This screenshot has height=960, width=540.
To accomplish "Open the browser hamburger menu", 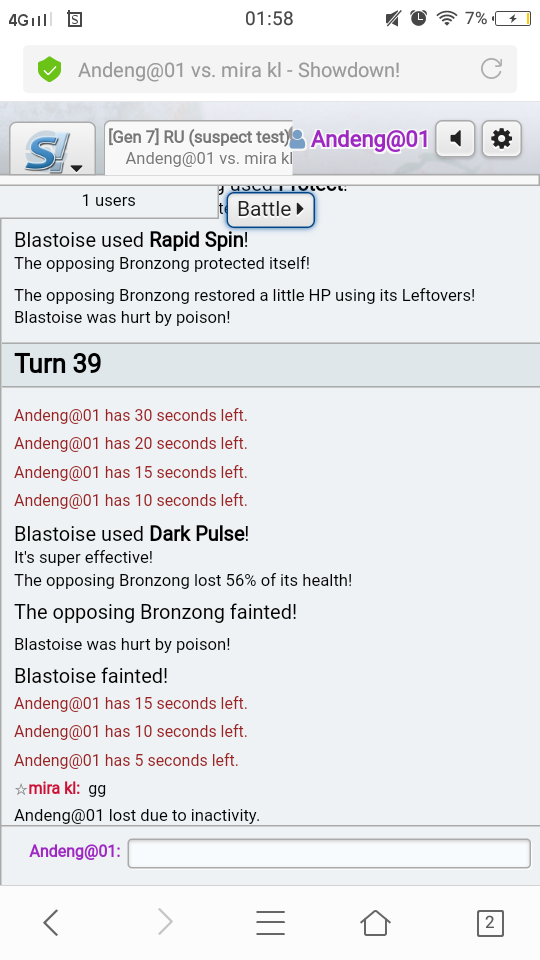I will (270, 922).
